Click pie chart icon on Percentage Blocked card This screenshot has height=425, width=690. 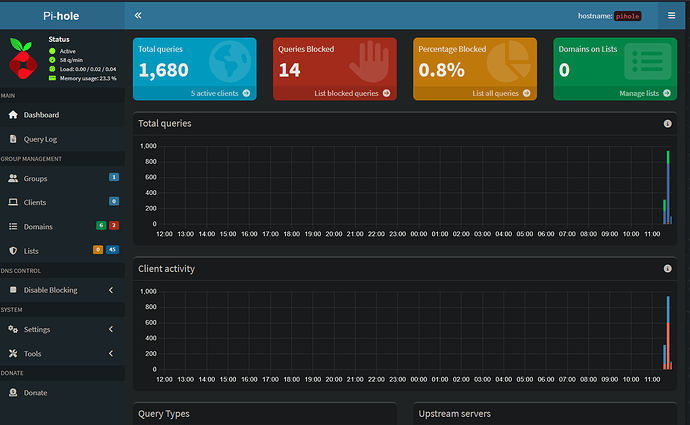[x=509, y=62]
